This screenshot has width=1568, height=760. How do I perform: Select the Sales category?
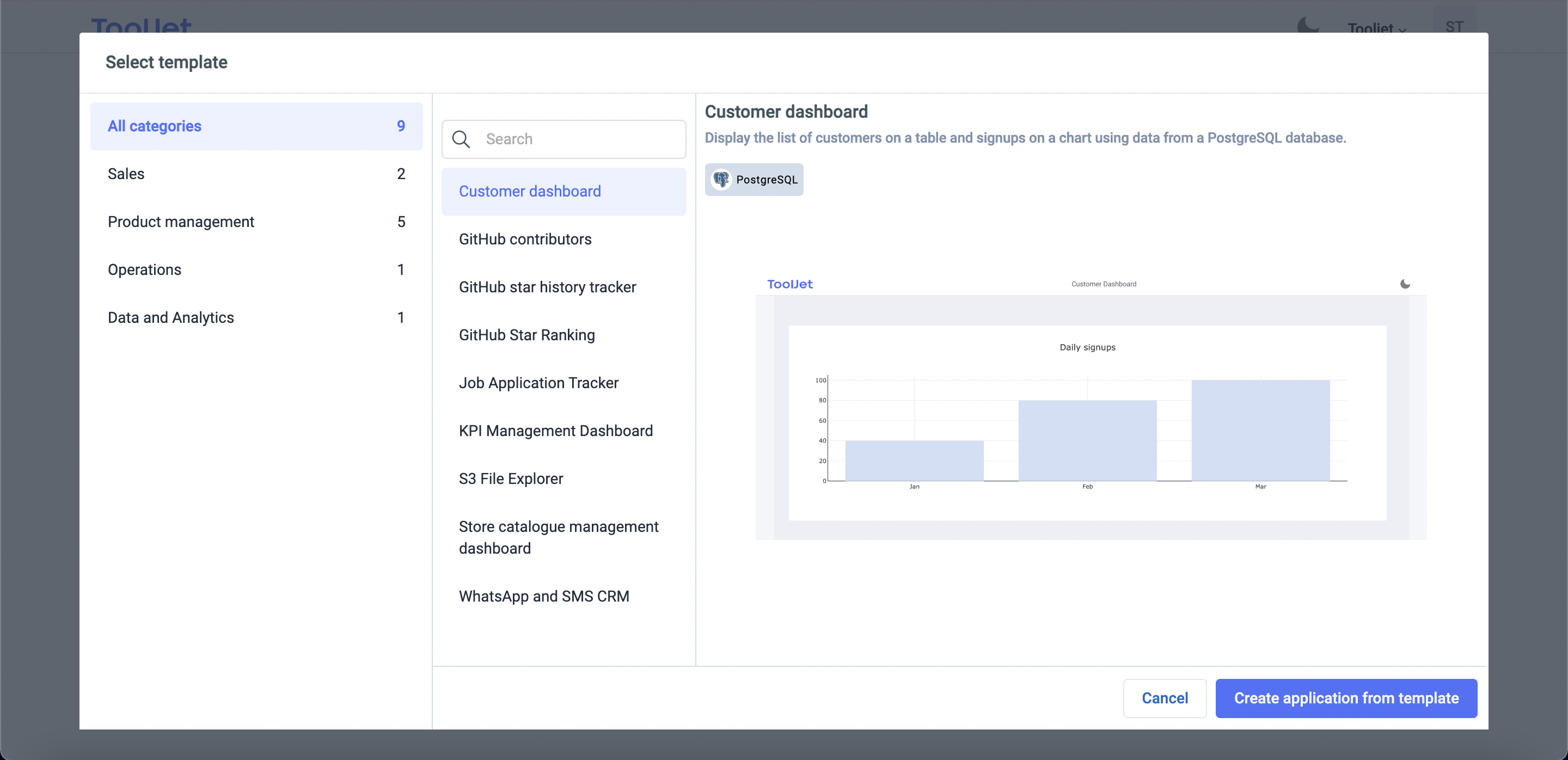pos(256,174)
